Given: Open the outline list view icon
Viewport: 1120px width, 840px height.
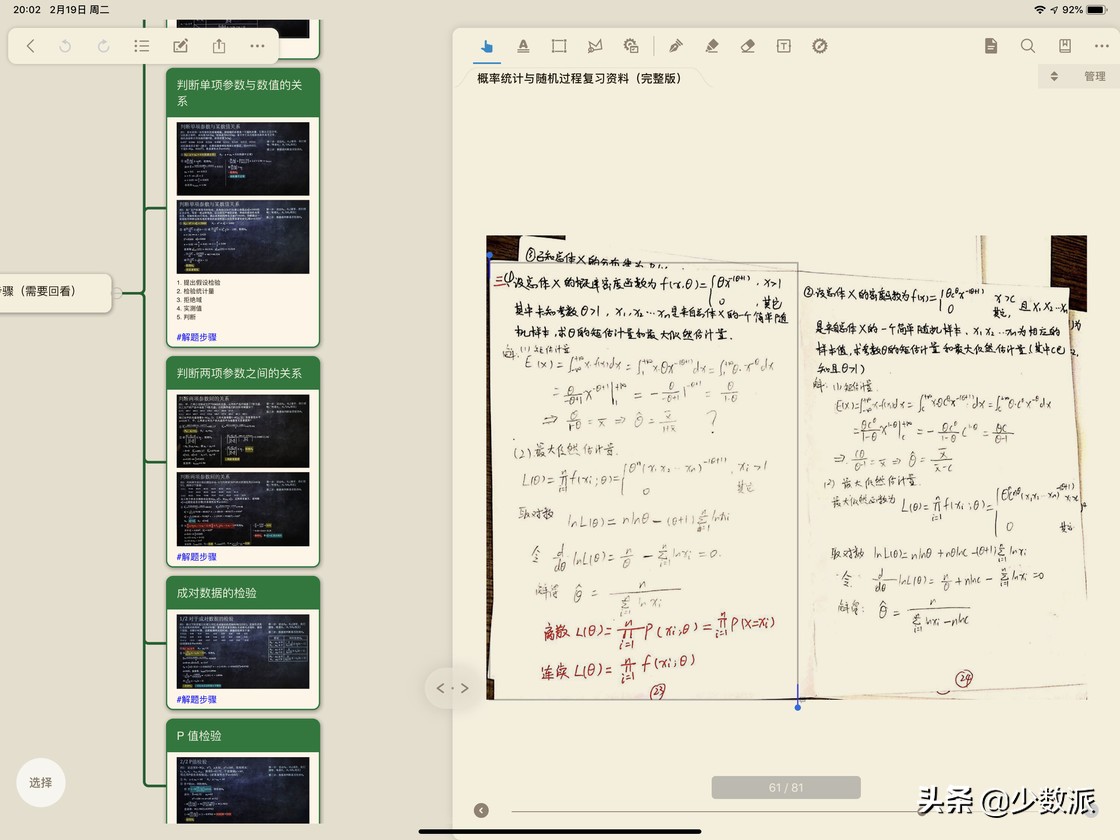Looking at the screenshot, I should click(141, 46).
